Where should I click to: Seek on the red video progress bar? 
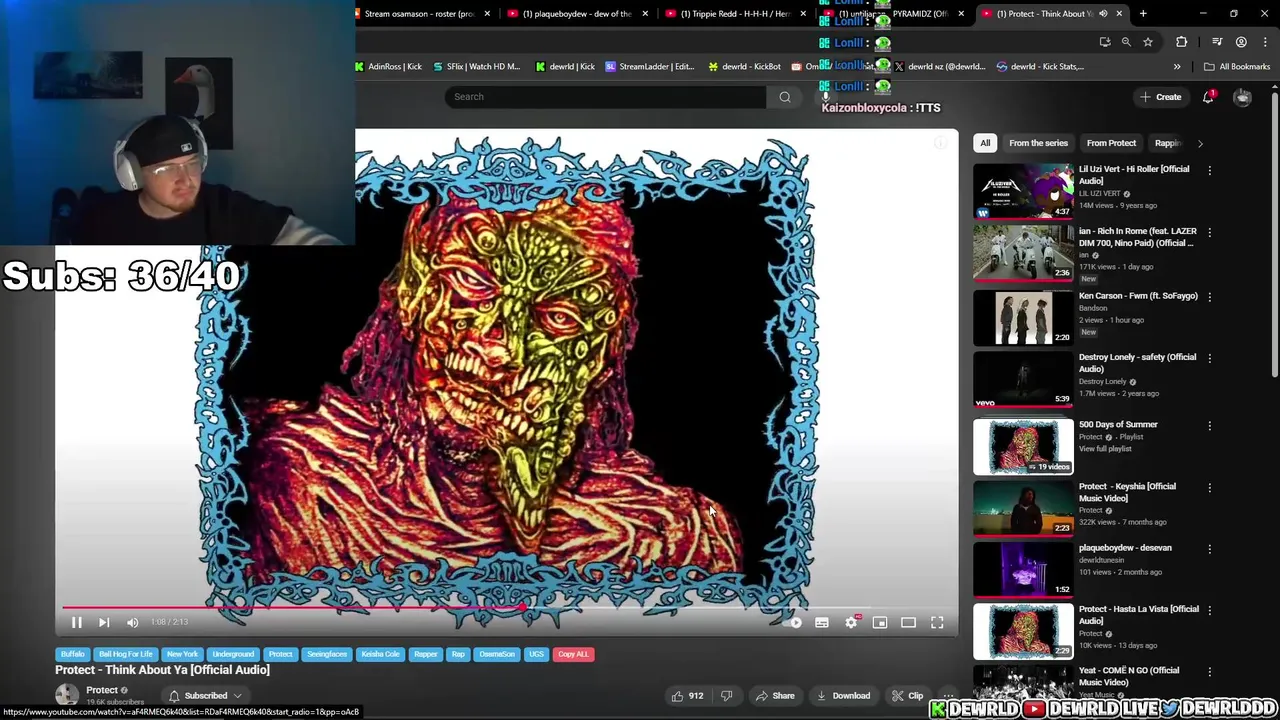tap(506, 606)
